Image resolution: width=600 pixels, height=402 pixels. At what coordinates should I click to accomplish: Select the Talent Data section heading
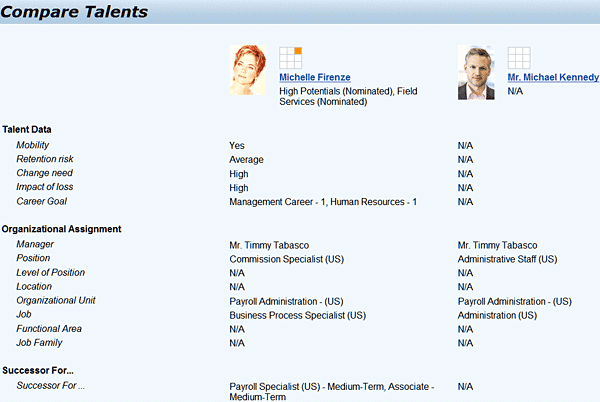point(27,129)
